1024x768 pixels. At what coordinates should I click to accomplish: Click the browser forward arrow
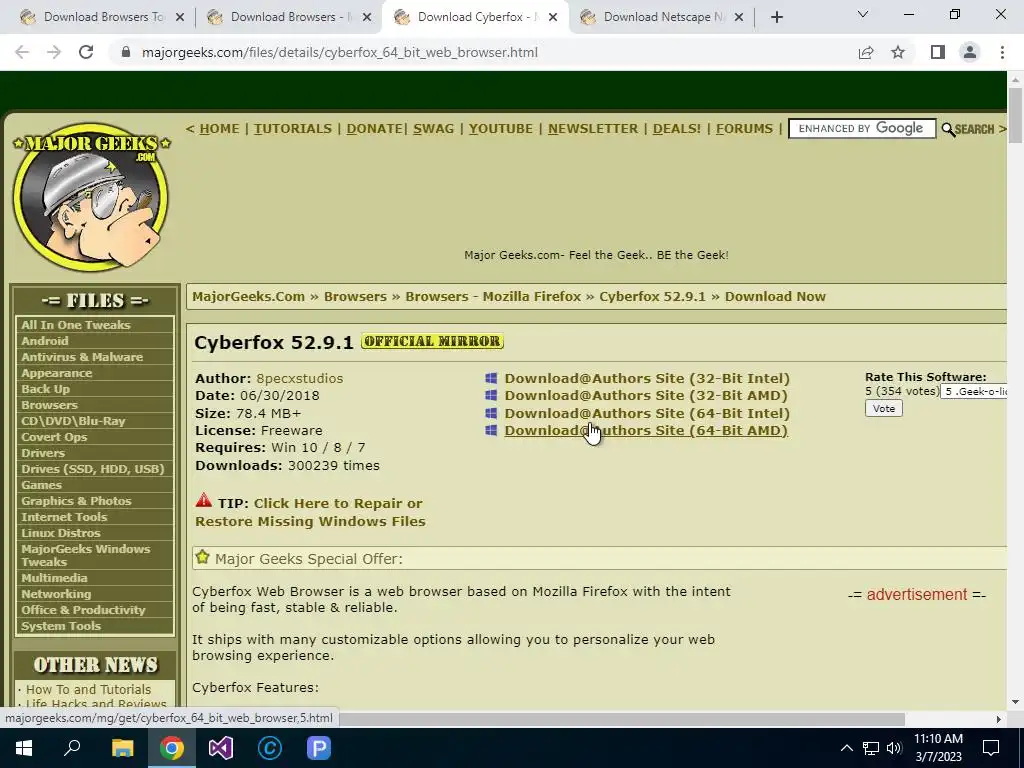[x=54, y=52]
